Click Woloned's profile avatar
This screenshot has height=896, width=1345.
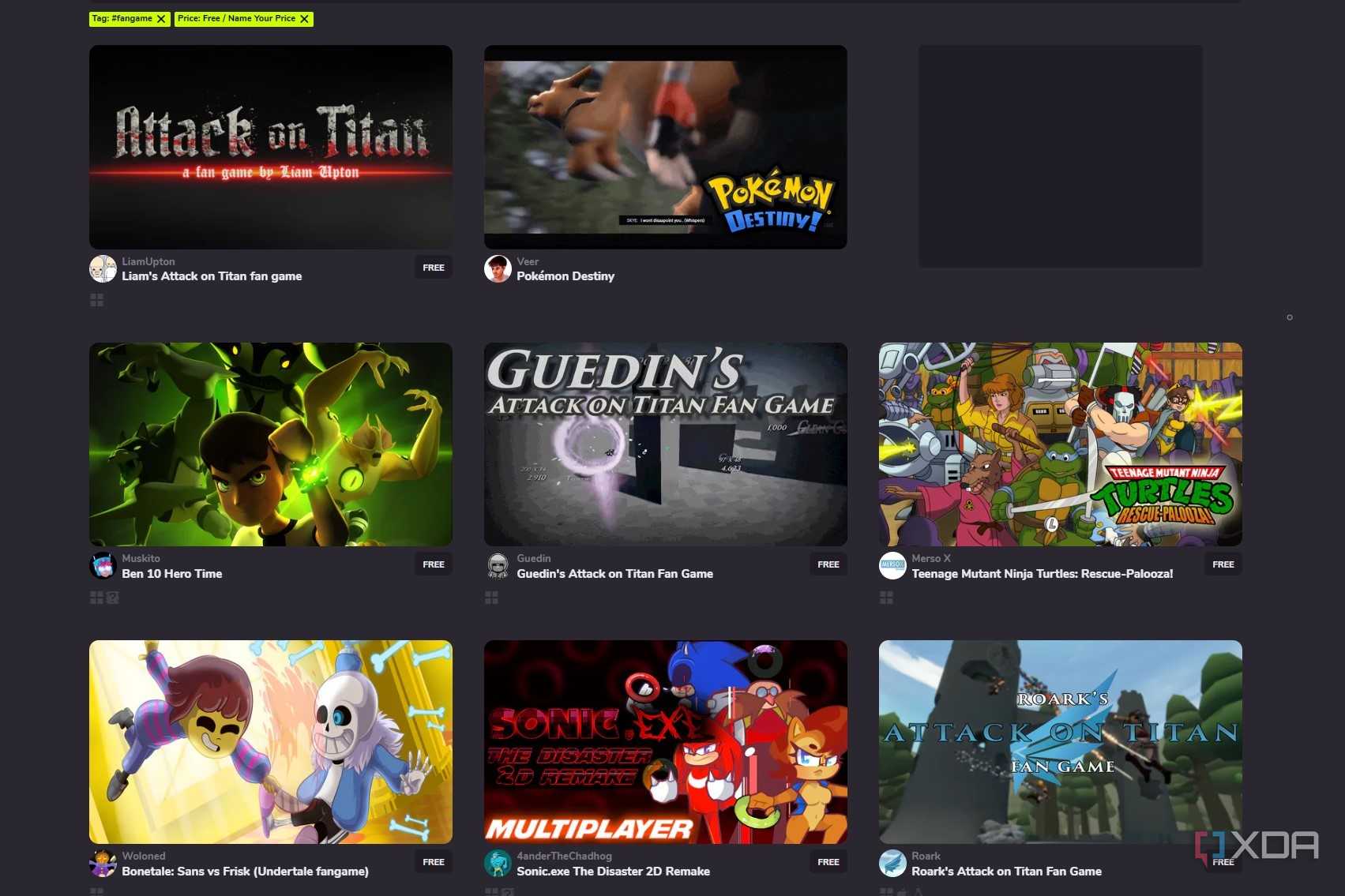(103, 864)
